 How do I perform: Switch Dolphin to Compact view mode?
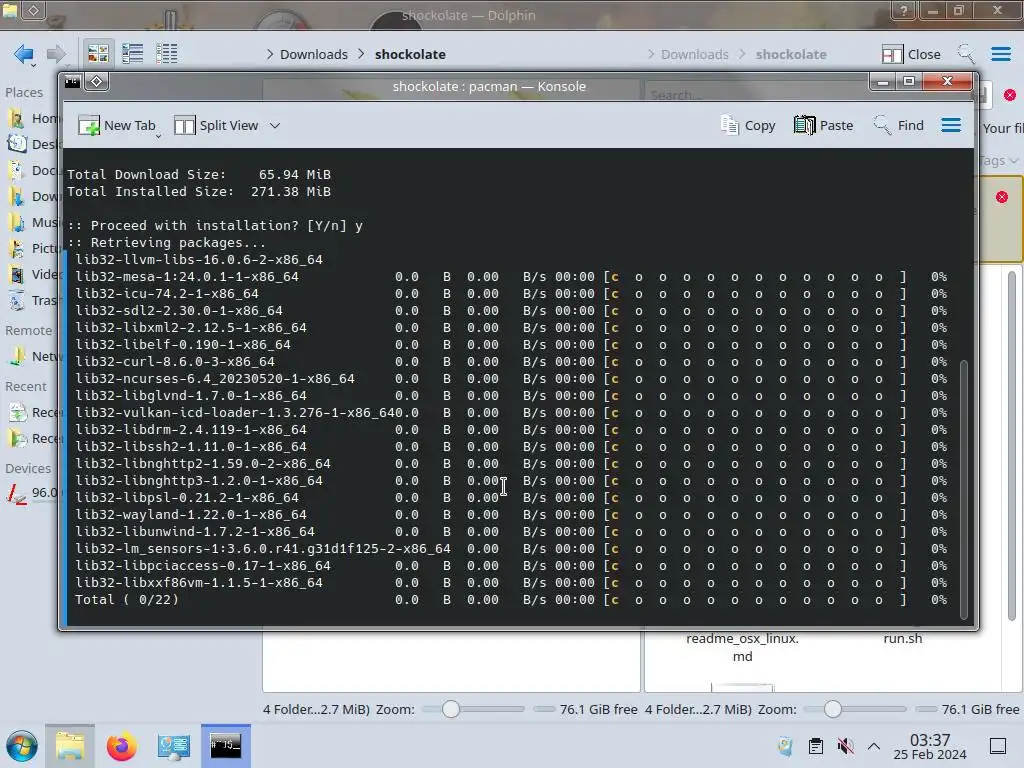click(133, 54)
